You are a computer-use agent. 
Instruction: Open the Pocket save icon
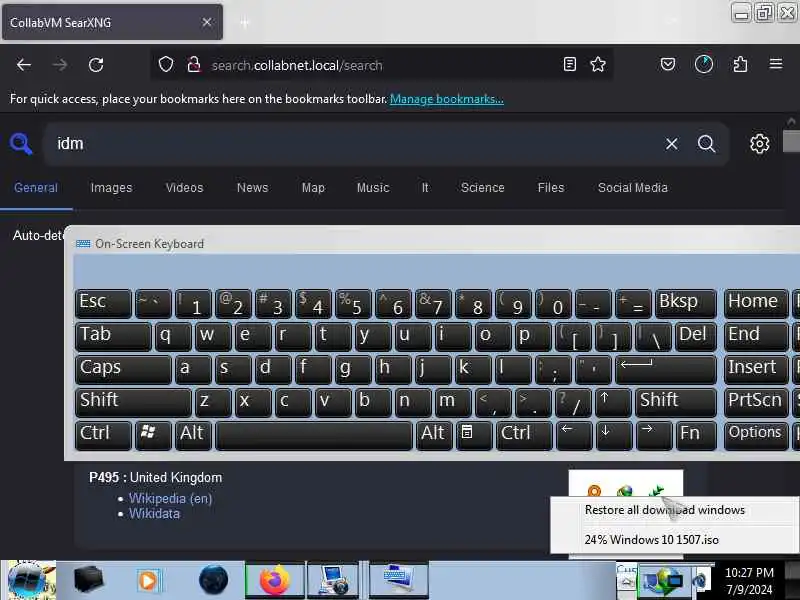pyautogui.click(x=668, y=64)
